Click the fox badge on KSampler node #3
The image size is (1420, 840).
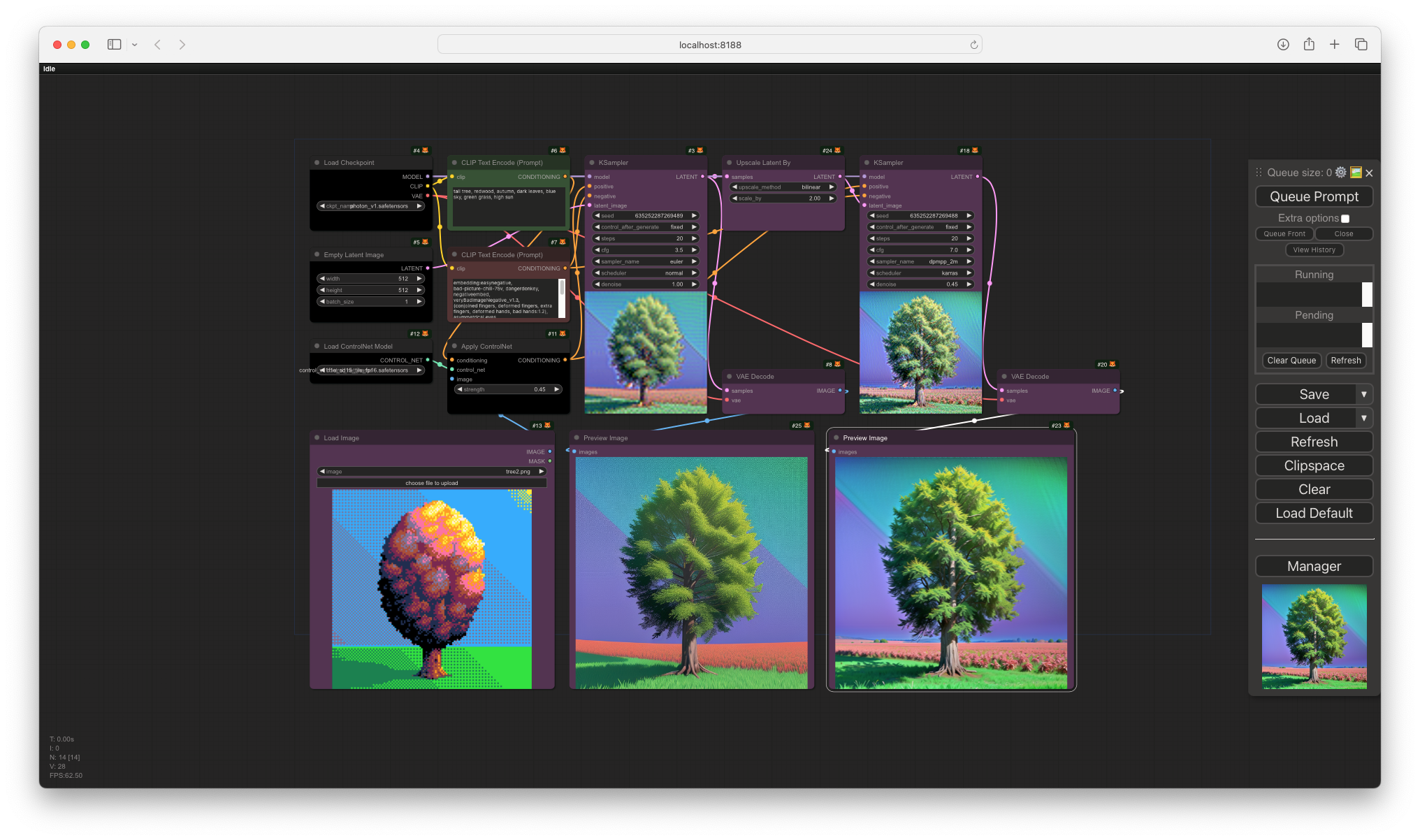tap(700, 150)
